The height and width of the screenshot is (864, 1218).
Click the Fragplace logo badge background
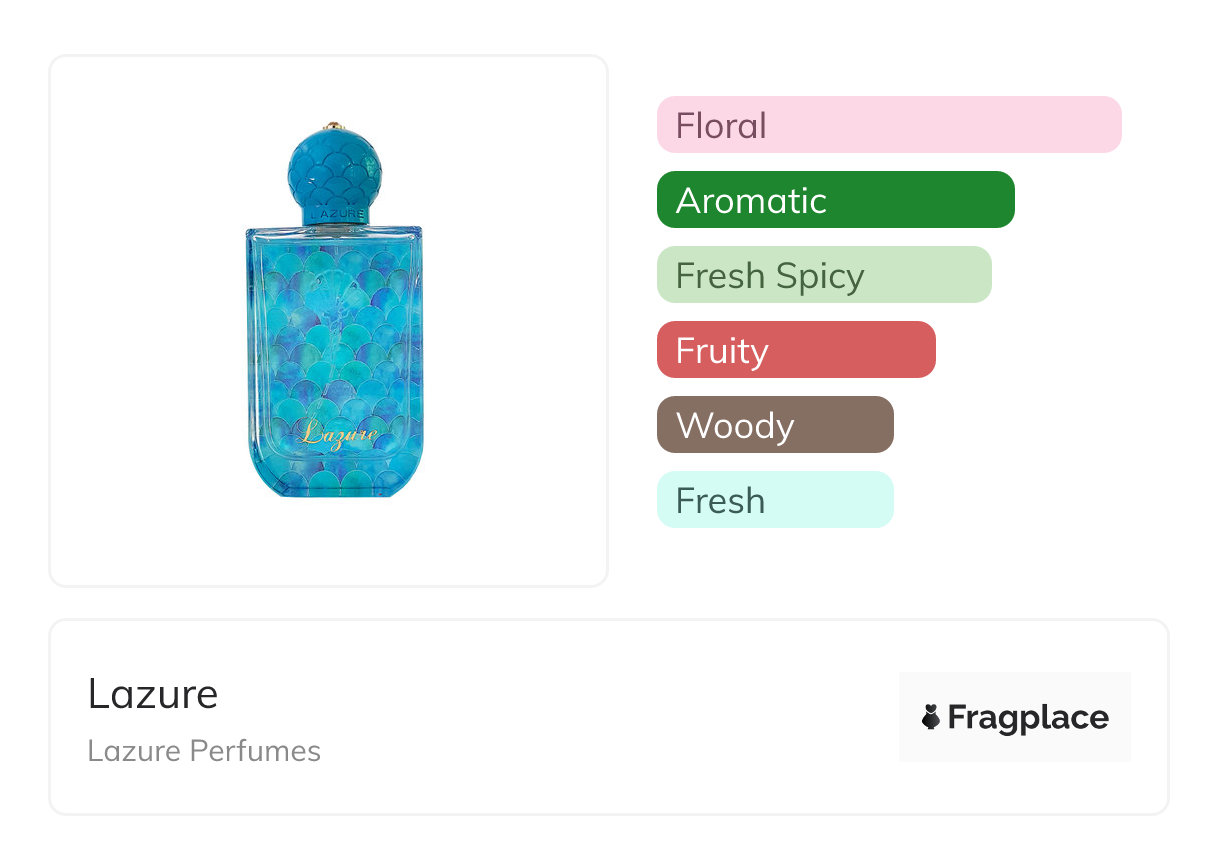[1015, 690]
